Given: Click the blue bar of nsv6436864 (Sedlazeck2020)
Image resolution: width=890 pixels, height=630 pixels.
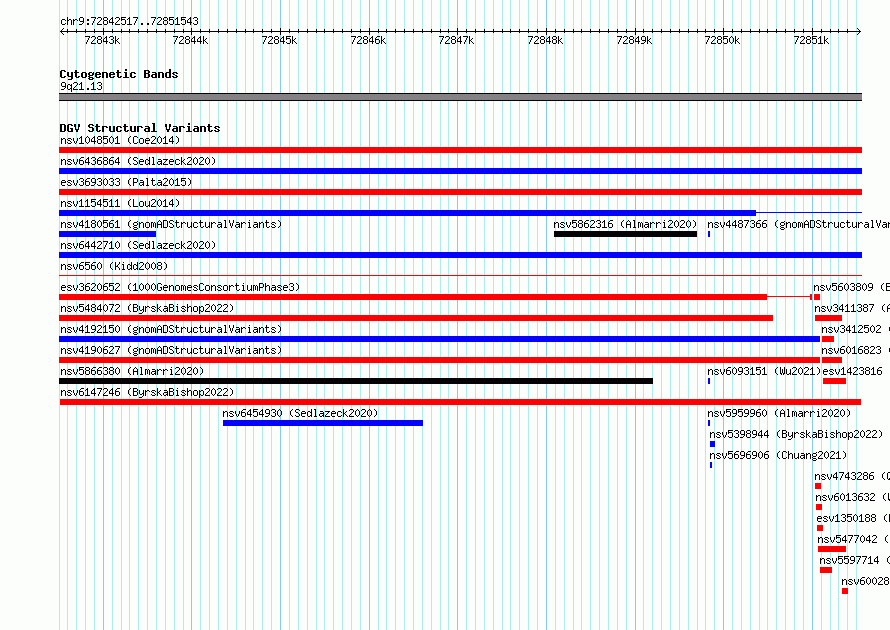Looking at the screenshot, I should coord(460,171).
